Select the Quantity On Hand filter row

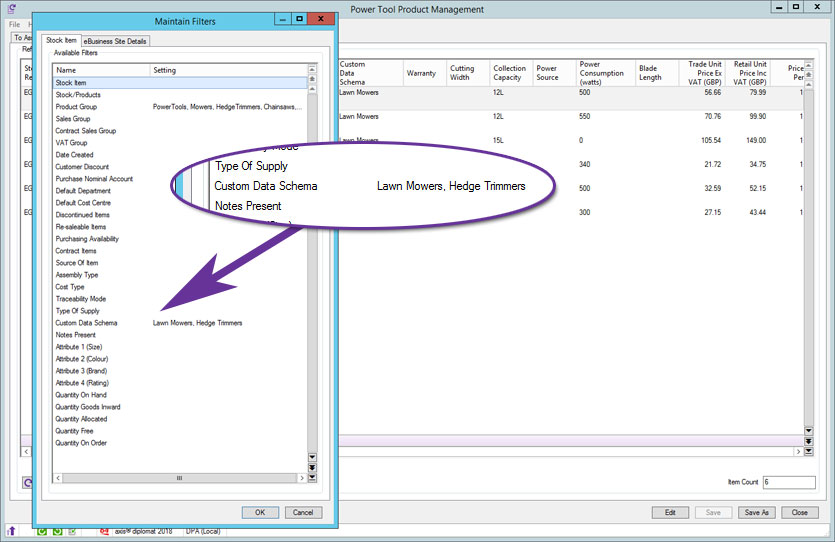180,395
